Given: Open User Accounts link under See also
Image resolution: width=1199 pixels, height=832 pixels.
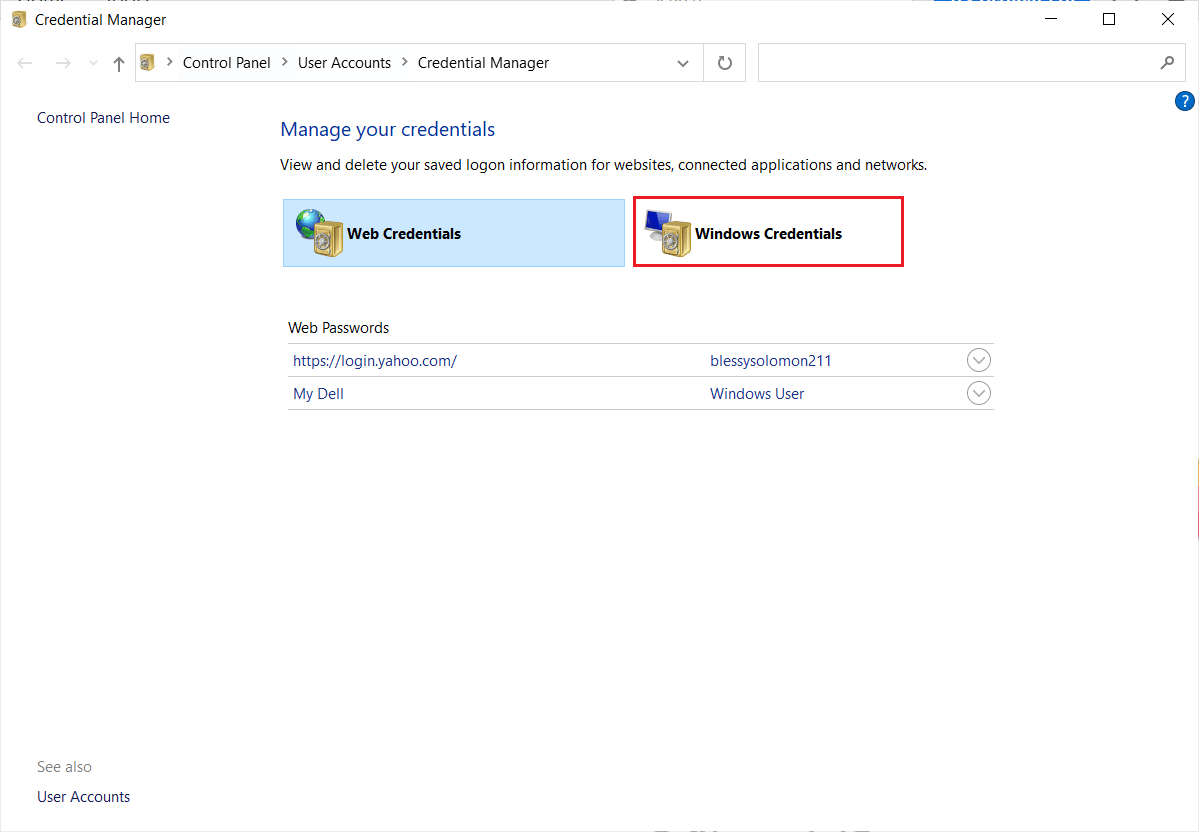Looking at the screenshot, I should tap(83, 797).
